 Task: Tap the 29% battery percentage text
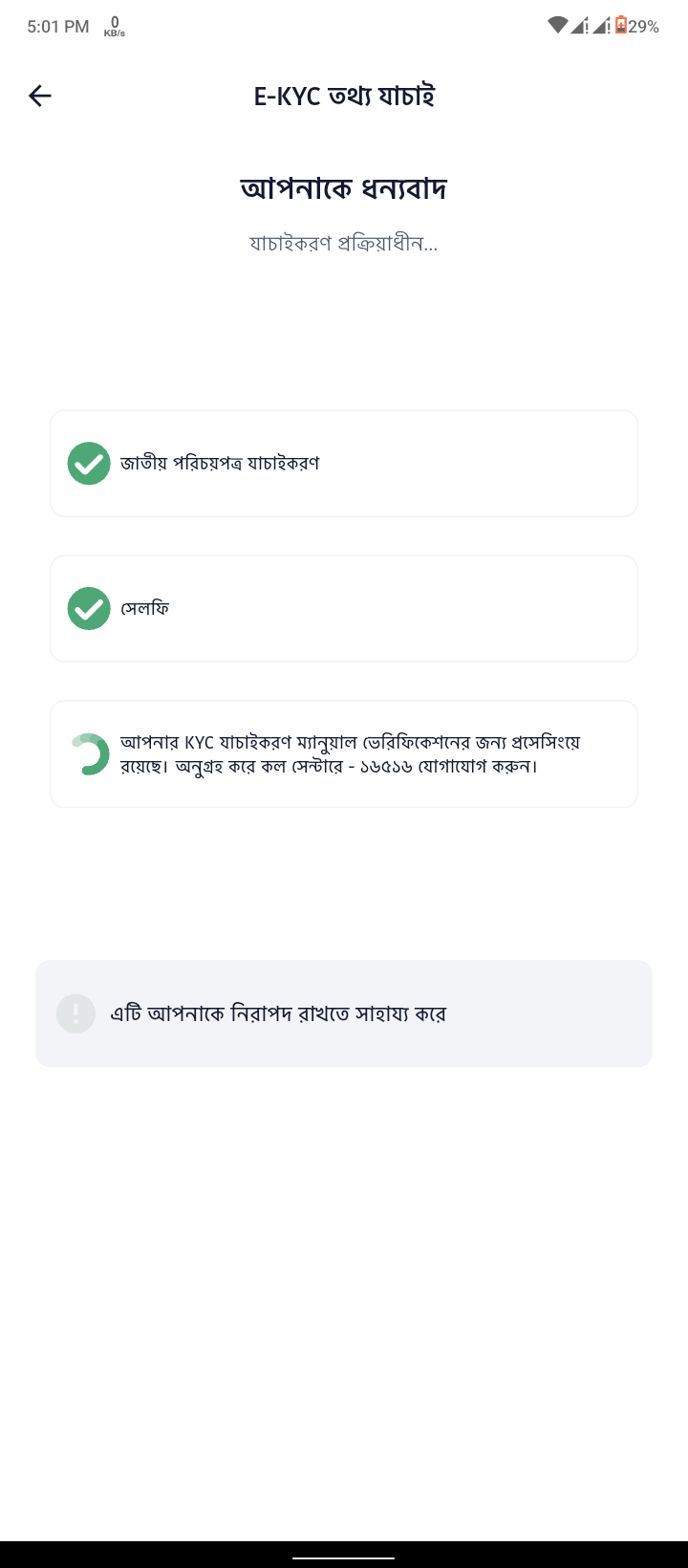point(644,27)
